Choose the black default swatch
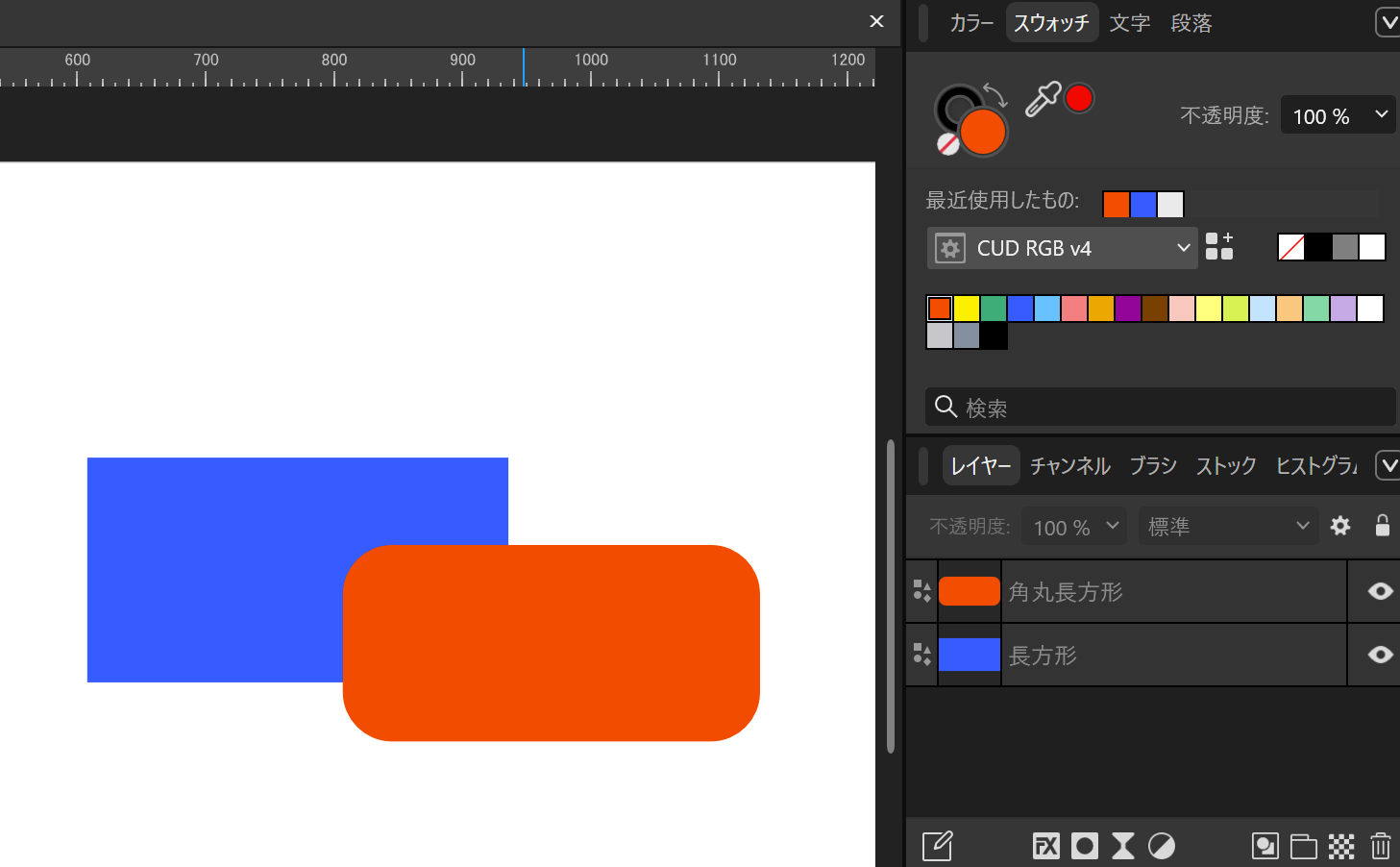Screen dimensions: 1400x867 click(x=1318, y=247)
